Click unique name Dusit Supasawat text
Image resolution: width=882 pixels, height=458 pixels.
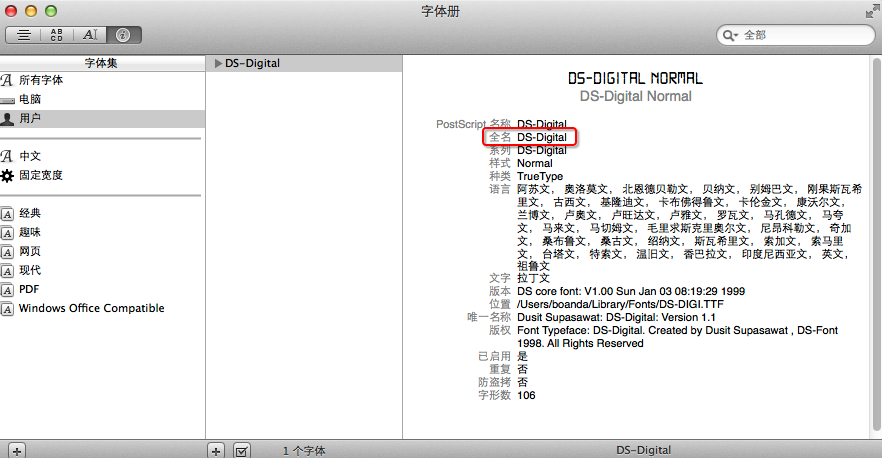pyautogui.click(x=616, y=317)
